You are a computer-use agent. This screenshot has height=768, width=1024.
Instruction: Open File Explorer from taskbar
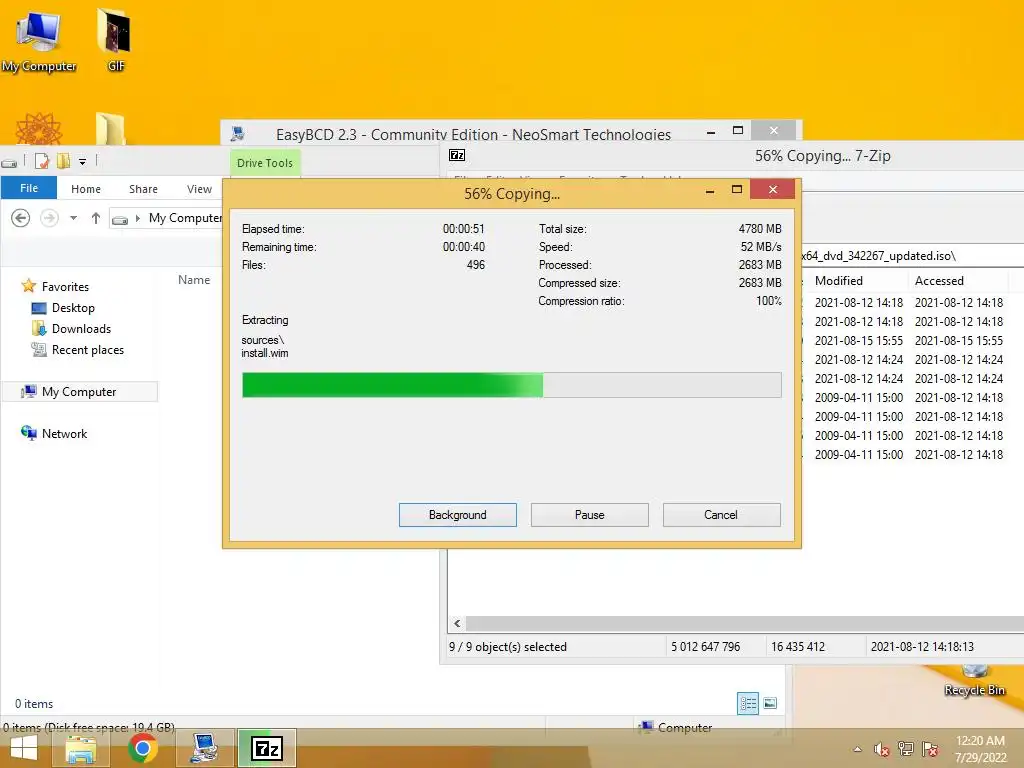80,748
